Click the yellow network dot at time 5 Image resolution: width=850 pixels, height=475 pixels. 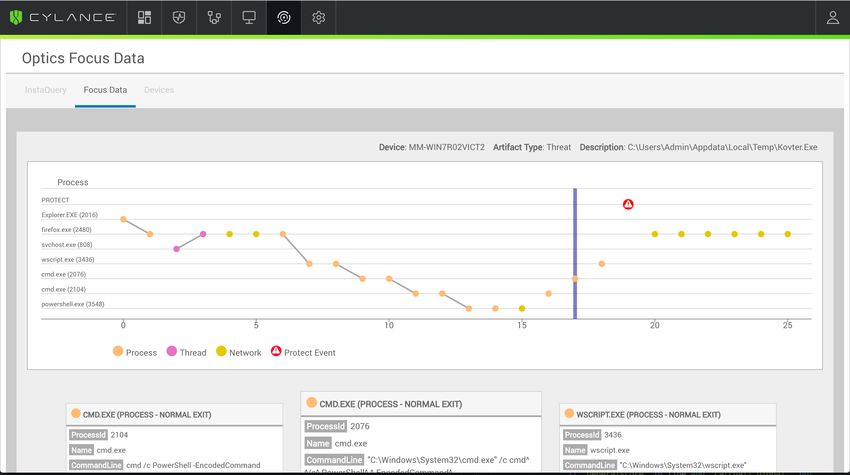click(x=256, y=234)
